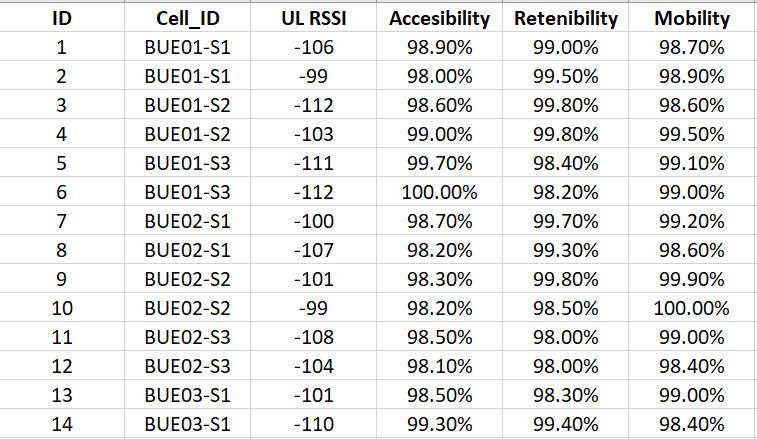Select the Accesibility header cell
The width and height of the screenshot is (757, 439).
[439, 19]
